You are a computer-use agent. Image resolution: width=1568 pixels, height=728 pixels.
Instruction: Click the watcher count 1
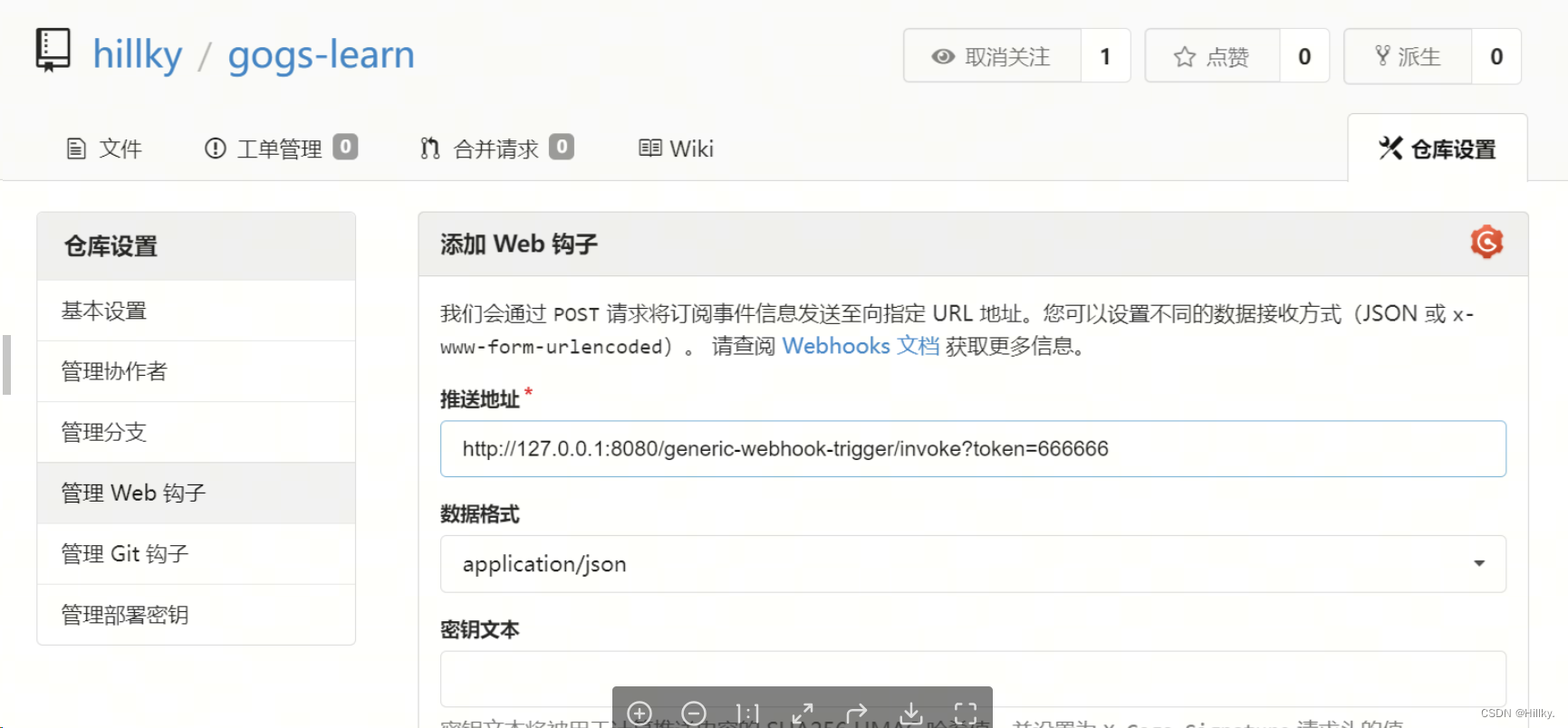click(1105, 56)
